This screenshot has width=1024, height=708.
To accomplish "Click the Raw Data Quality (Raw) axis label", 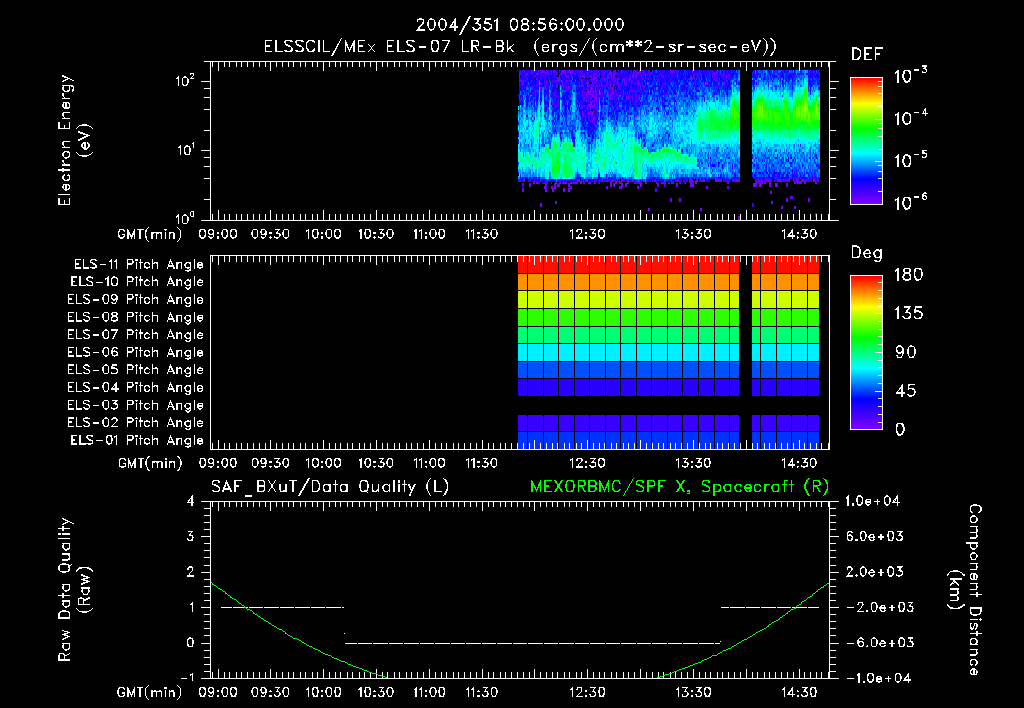I will [x=74, y=589].
